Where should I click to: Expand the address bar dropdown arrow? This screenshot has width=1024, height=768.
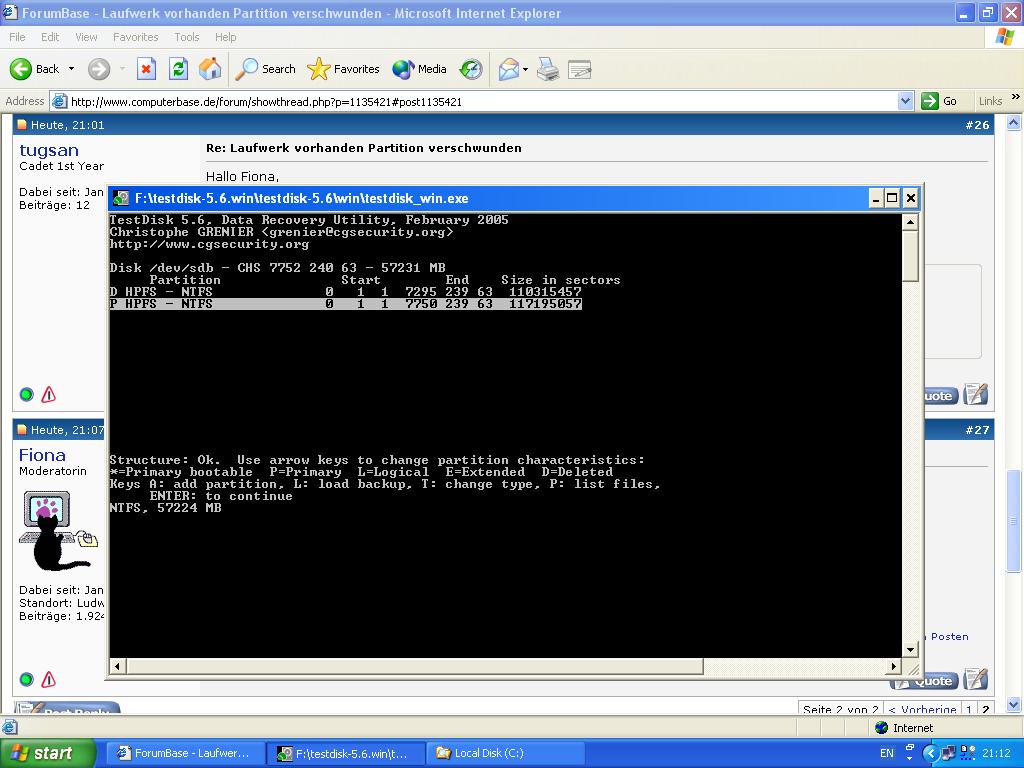[905, 101]
